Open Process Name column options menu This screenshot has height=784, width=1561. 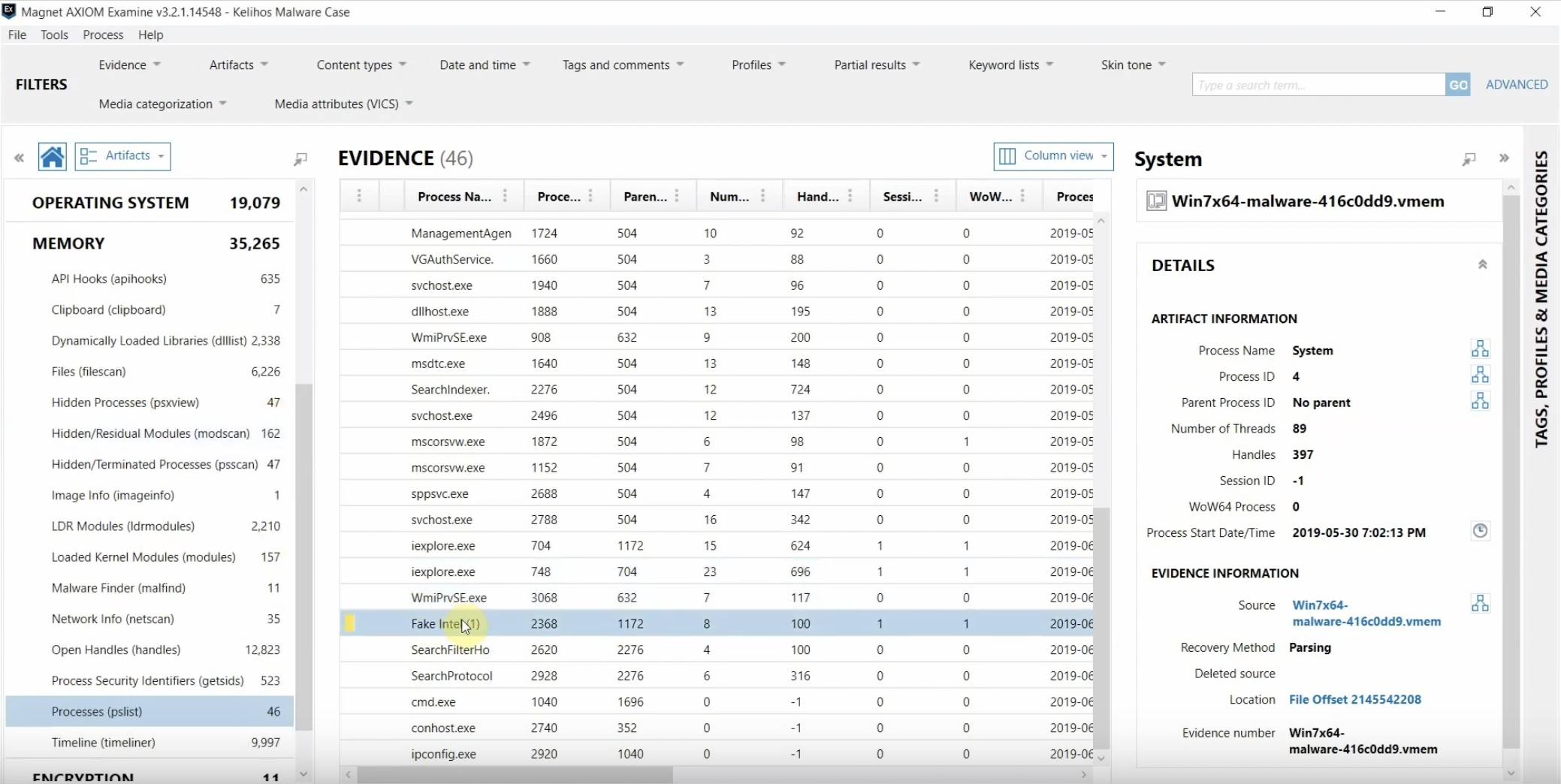point(505,196)
